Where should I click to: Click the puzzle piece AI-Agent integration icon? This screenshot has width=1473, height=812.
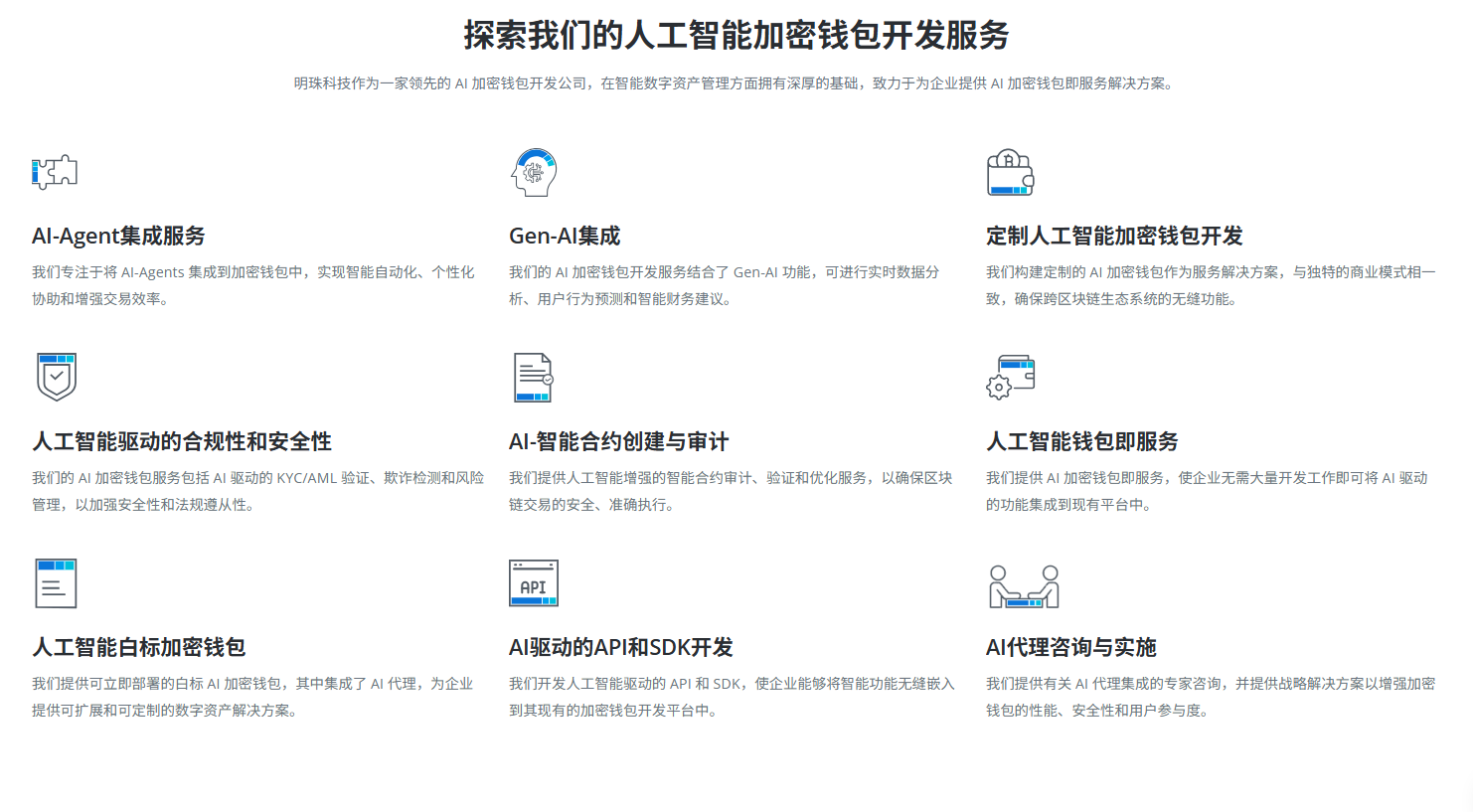tap(55, 172)
